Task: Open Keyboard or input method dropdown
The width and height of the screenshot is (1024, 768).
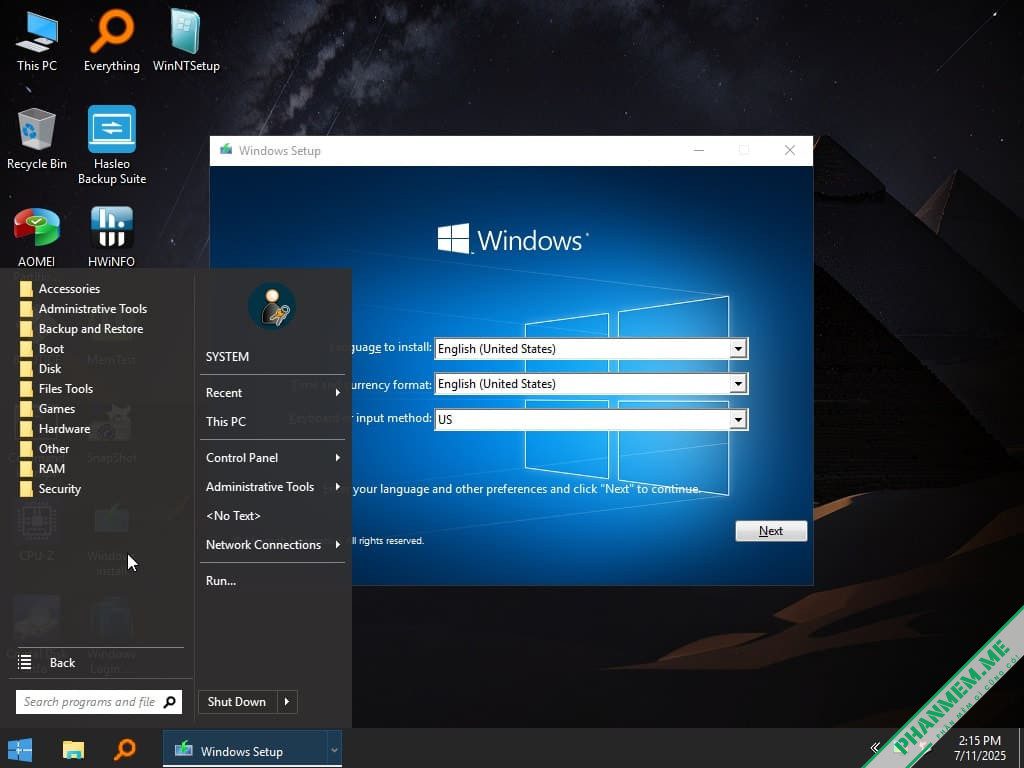Action: [738, 419]
